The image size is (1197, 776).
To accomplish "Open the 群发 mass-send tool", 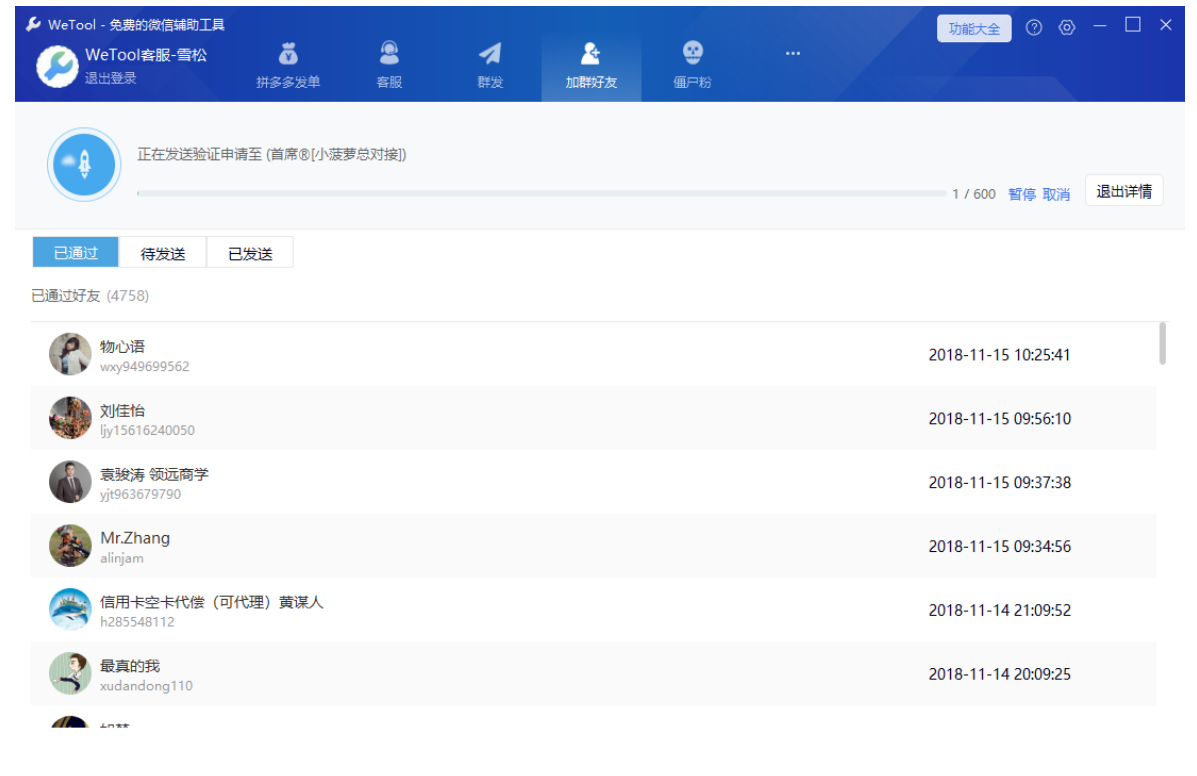I will click(x=490, y=66).
